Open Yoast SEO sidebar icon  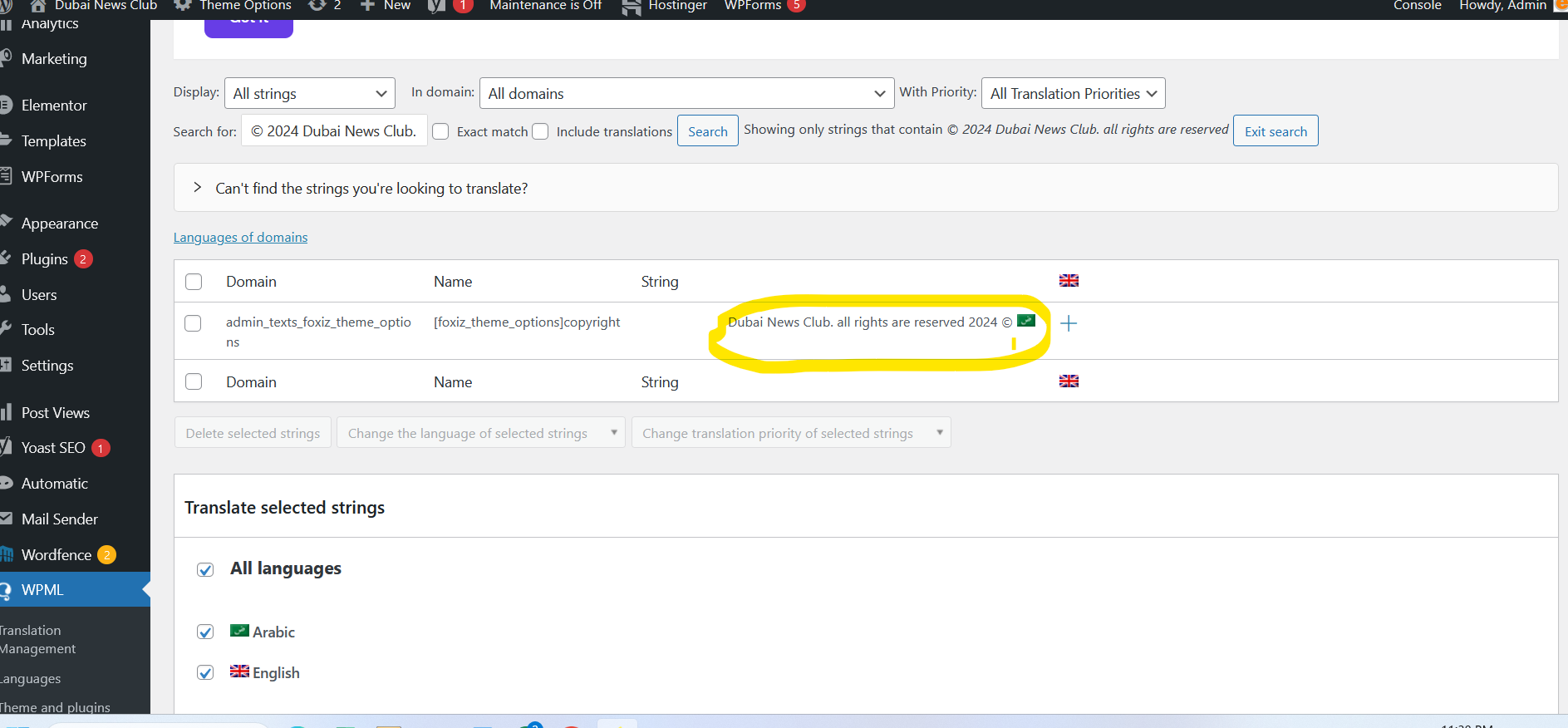click(5, 447)
